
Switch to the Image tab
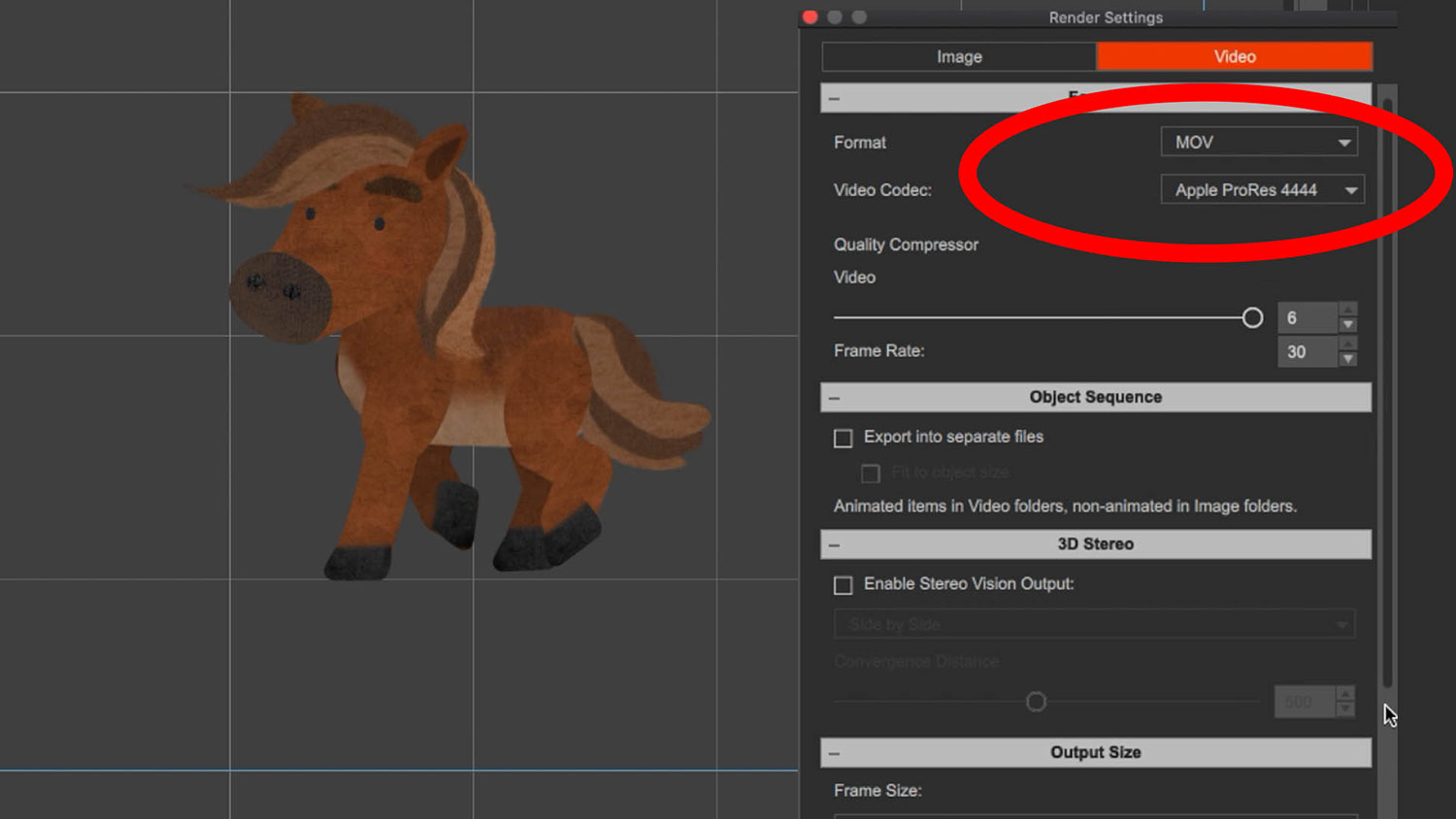point(959,57)
